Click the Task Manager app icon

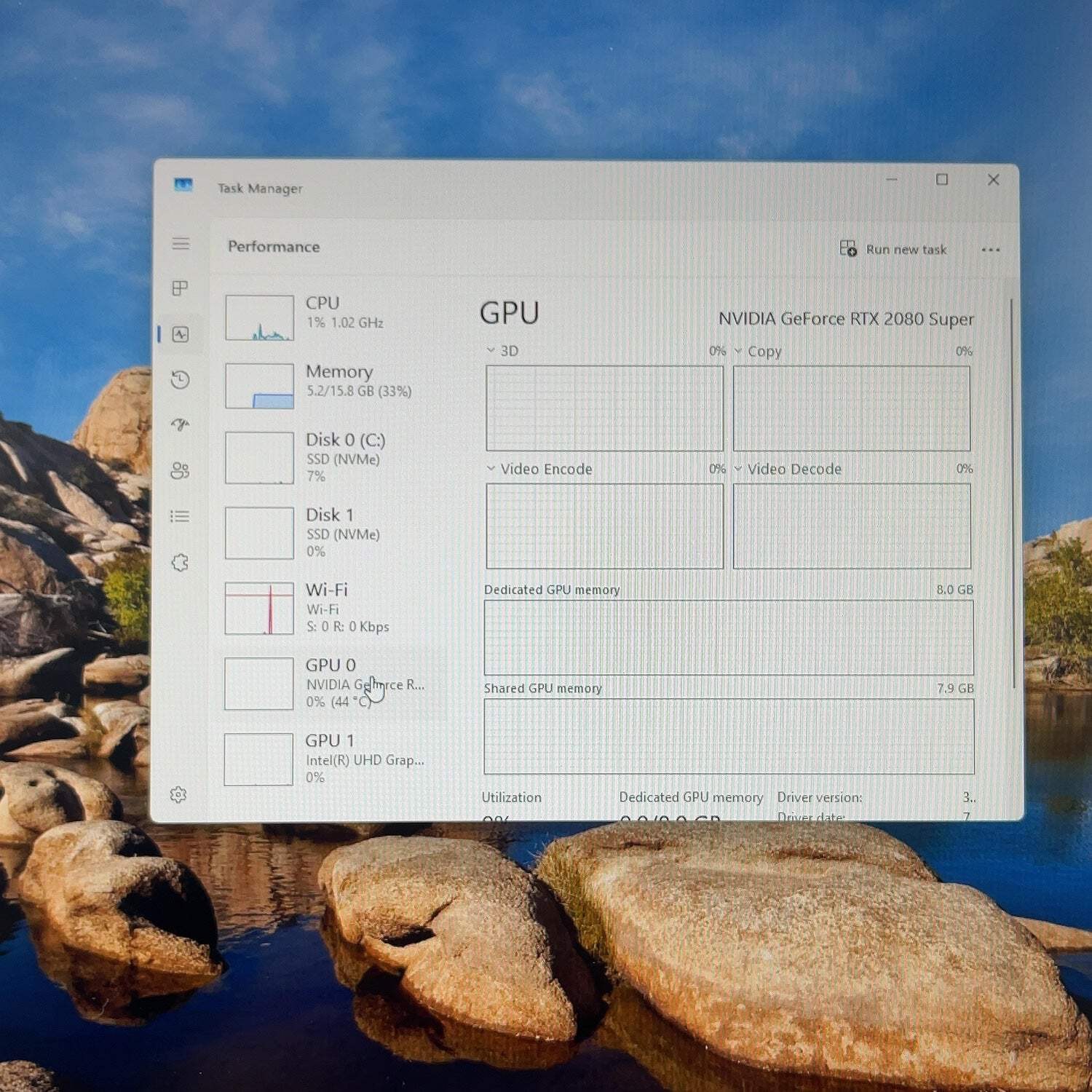coord(183,185)
